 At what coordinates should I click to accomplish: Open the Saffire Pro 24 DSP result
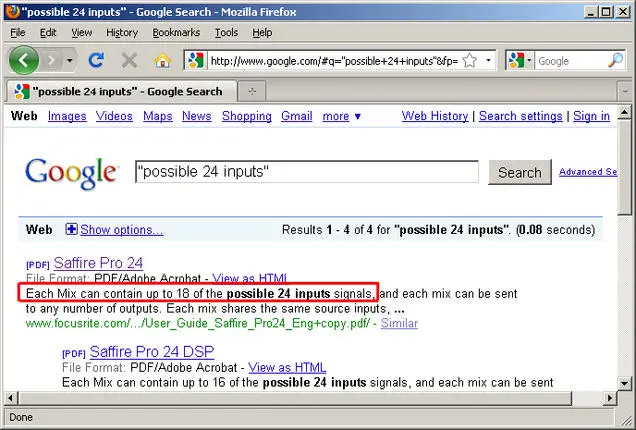152,351
